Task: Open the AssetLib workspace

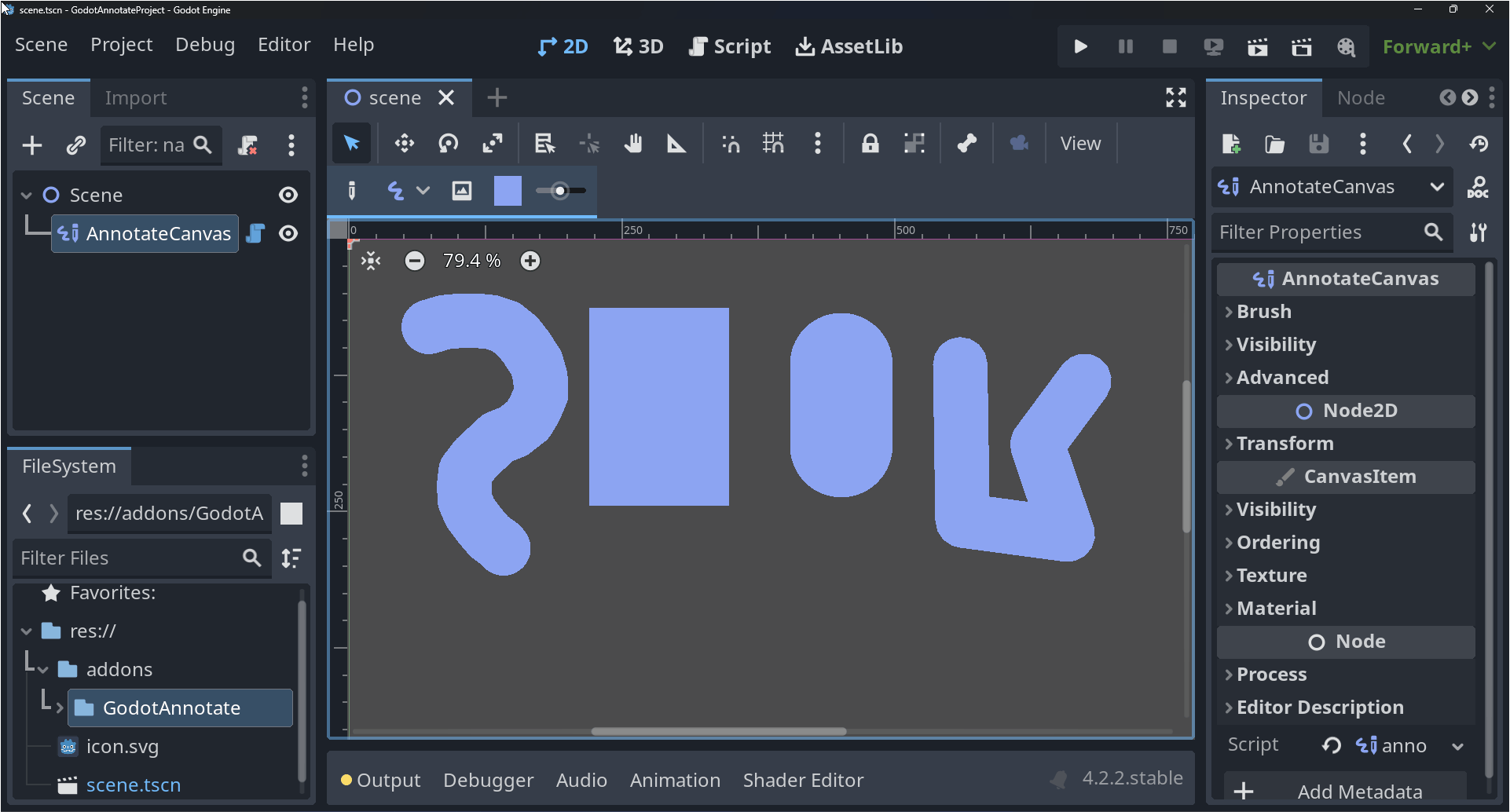Action: pos(849,47)
